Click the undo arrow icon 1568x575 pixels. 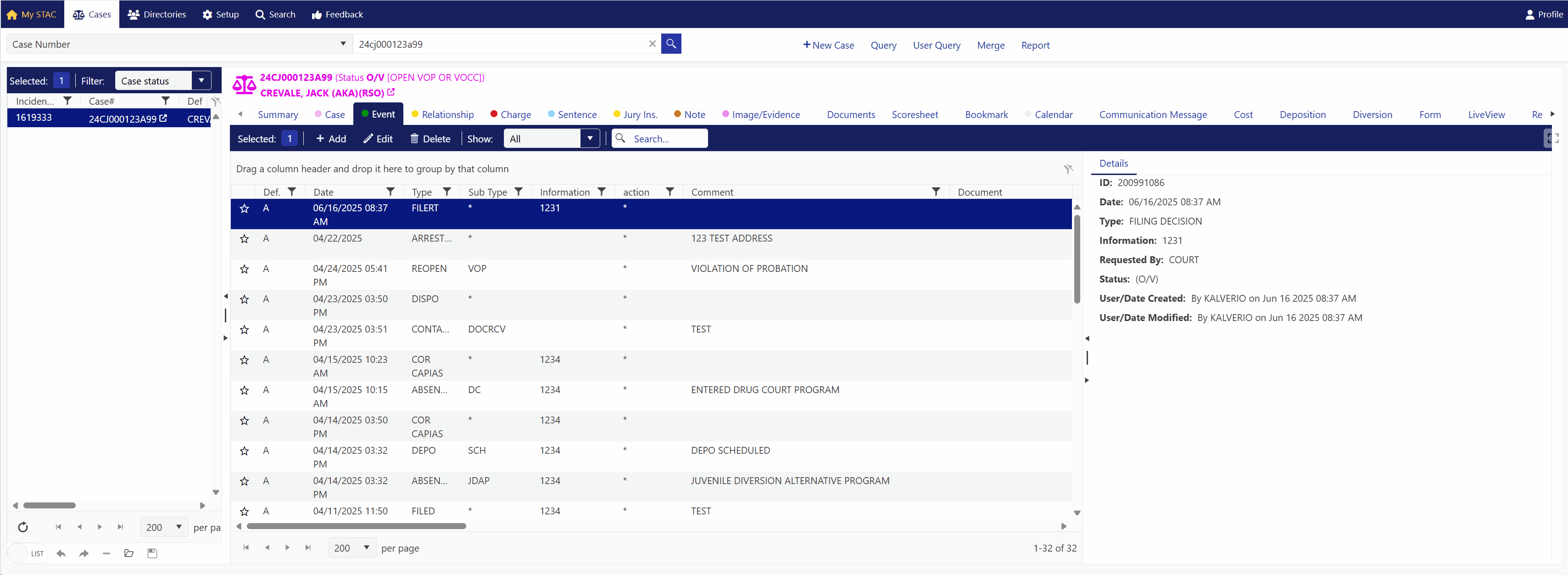pyautogui.click(x=61, y=553)
